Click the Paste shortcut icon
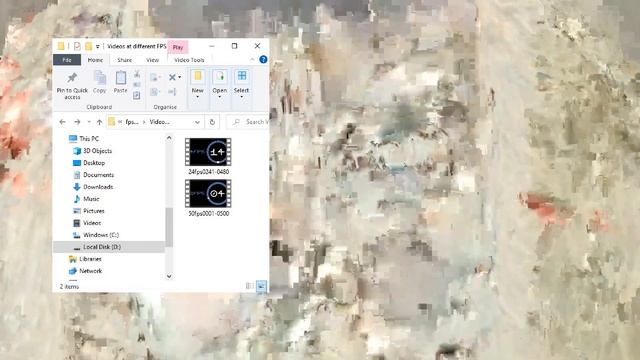The height and width of the screenshot is (360, 640). click(x=137, y=95)
